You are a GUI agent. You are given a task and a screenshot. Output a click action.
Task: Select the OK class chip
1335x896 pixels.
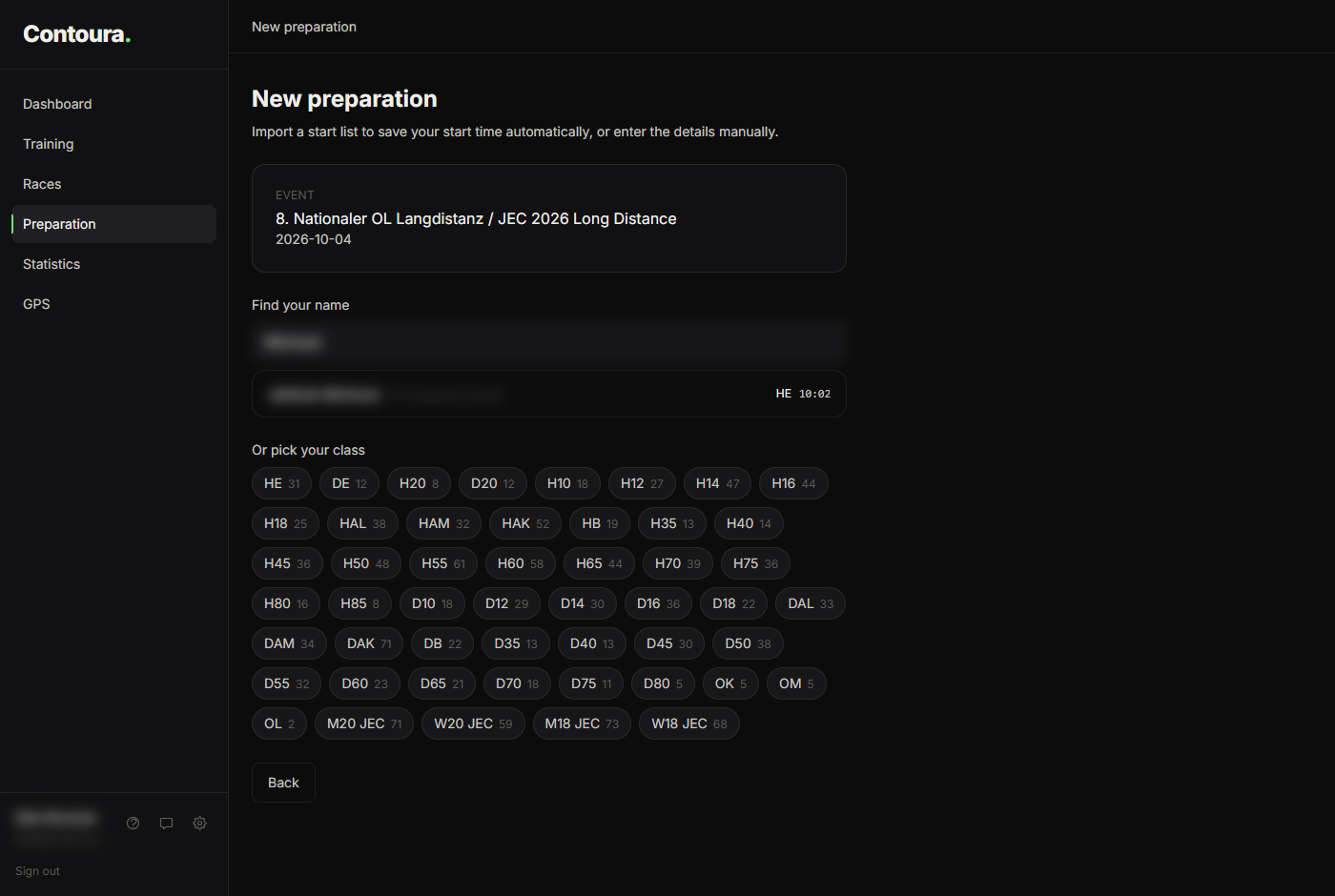coord(730,683)
